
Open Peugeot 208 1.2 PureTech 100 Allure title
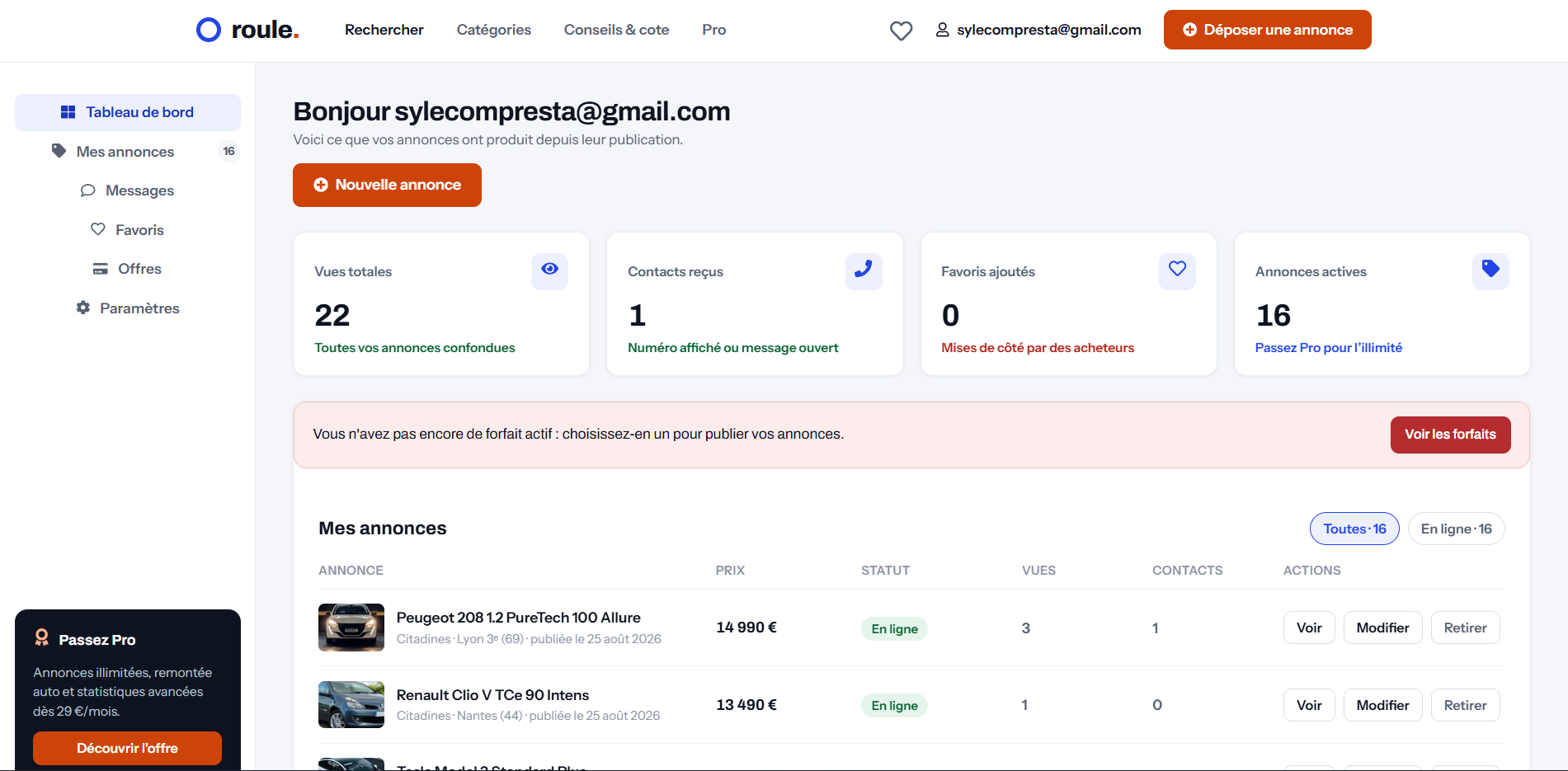tap(519, 618)
